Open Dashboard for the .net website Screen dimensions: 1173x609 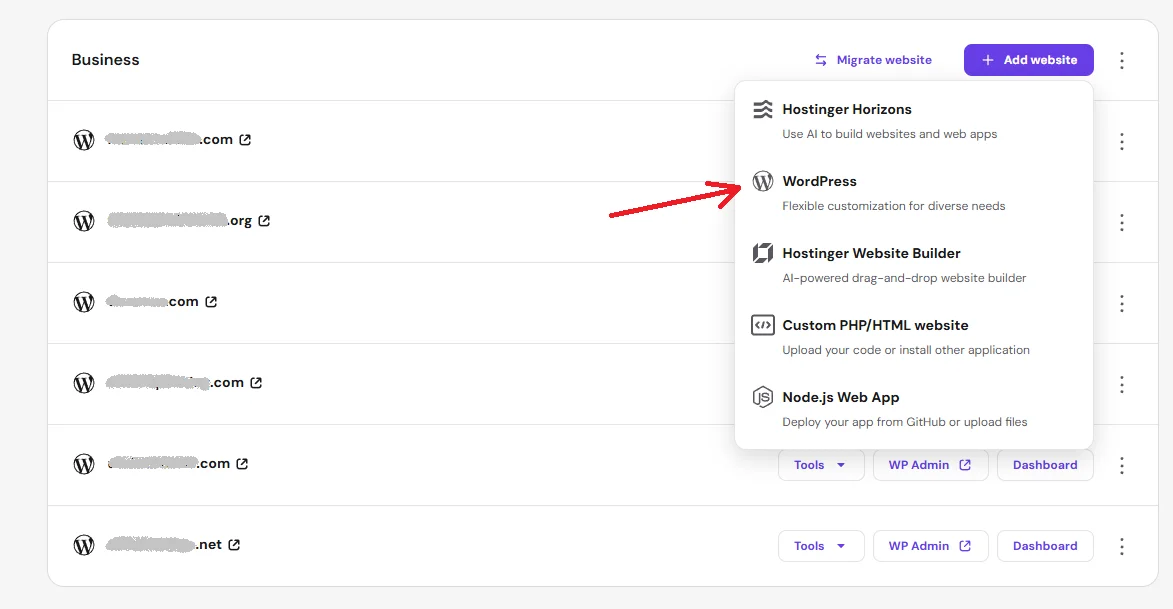click(x=1045, y=546)
